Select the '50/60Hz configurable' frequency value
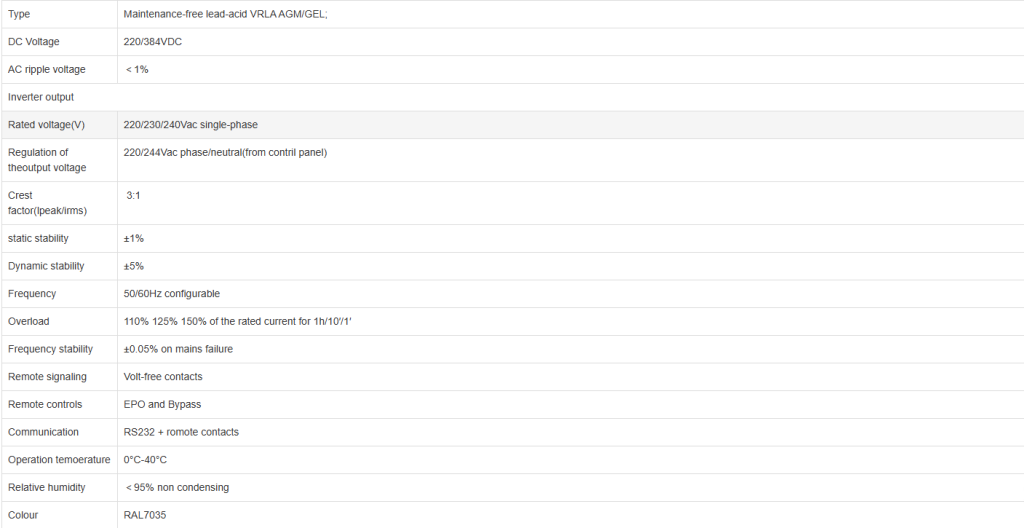This screenshot has width=1024, height=528. point(171,294)
